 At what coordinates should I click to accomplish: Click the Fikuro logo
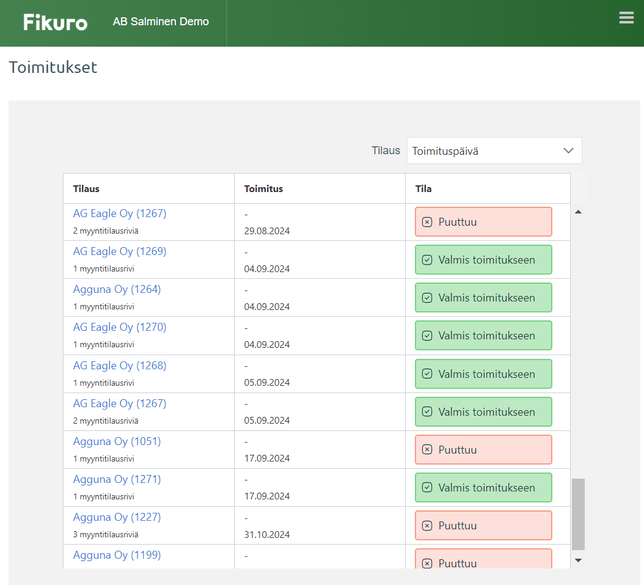[55, 22]
